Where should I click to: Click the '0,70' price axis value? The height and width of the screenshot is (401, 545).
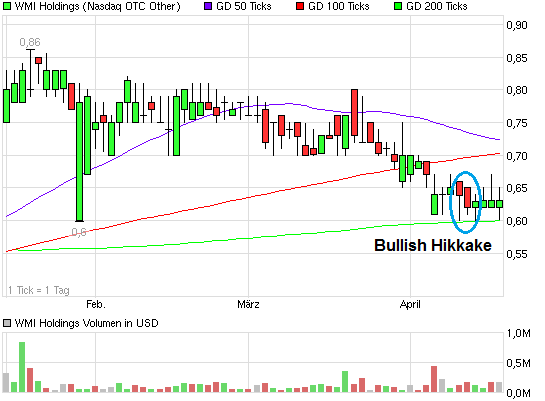[x=517, y=156]
